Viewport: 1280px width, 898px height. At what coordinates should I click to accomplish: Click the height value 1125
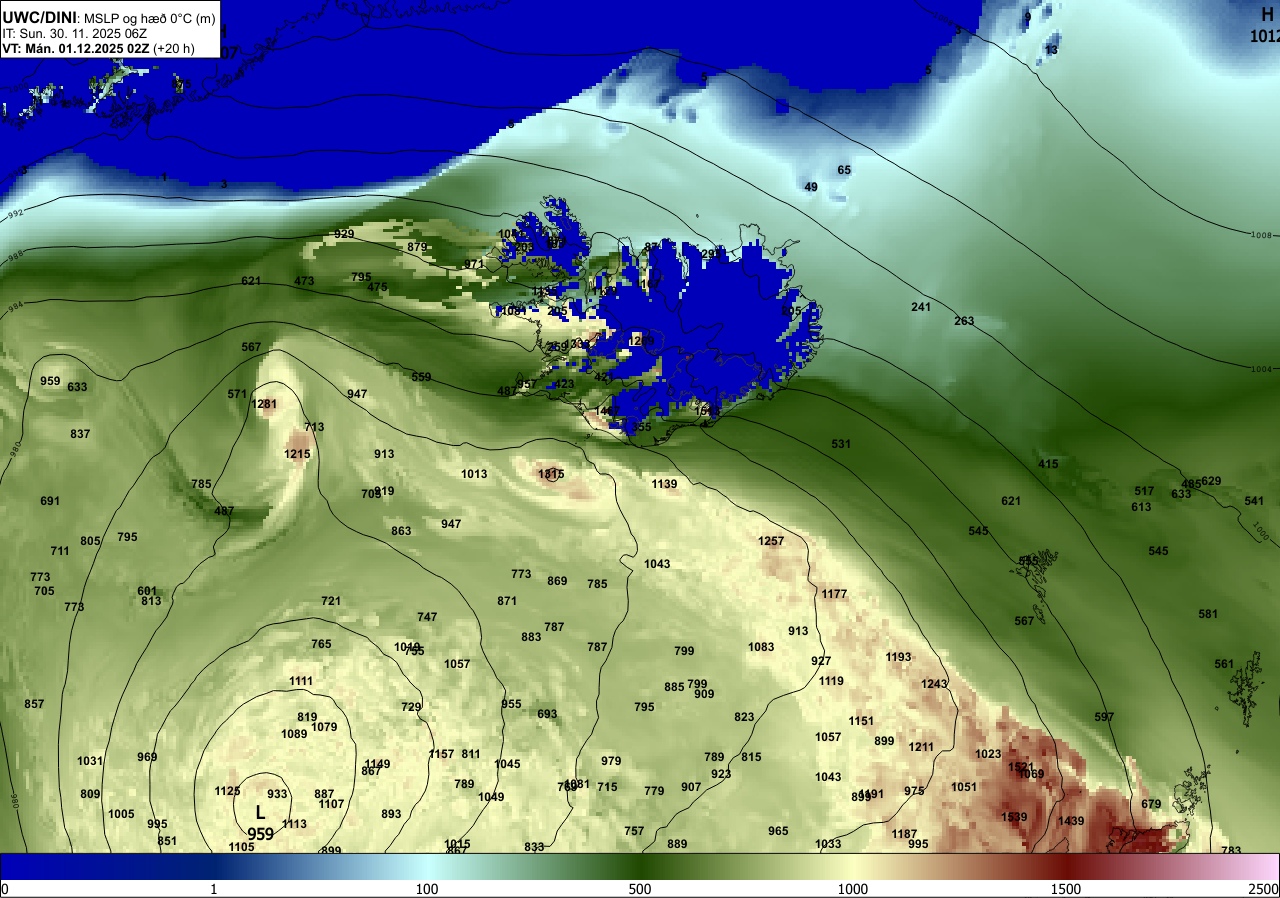tap(227, 791)
